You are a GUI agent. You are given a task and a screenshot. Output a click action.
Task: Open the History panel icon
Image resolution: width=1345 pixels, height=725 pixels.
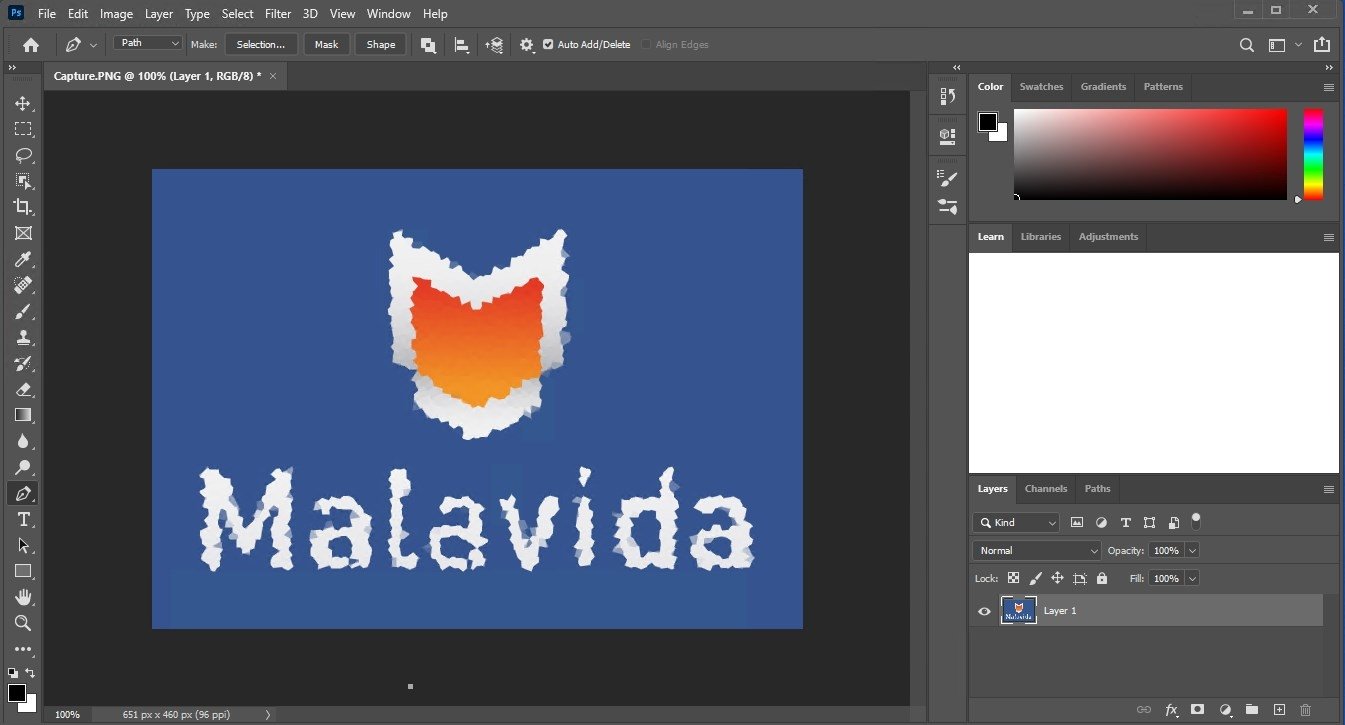click(948, 96)
